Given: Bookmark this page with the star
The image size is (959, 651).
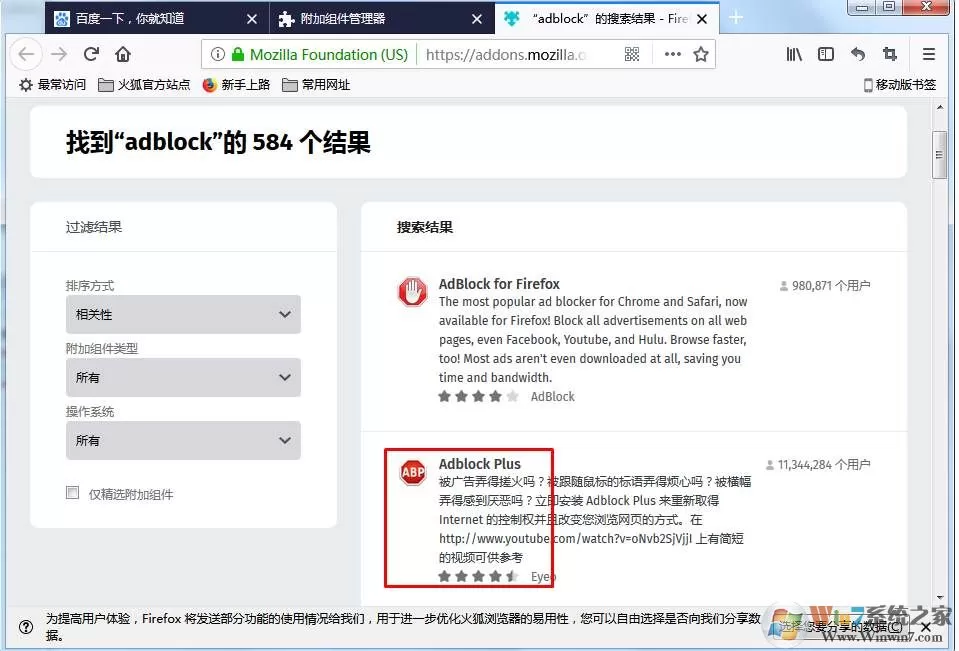Looking at the screenshot, I should tap(701, 54).
